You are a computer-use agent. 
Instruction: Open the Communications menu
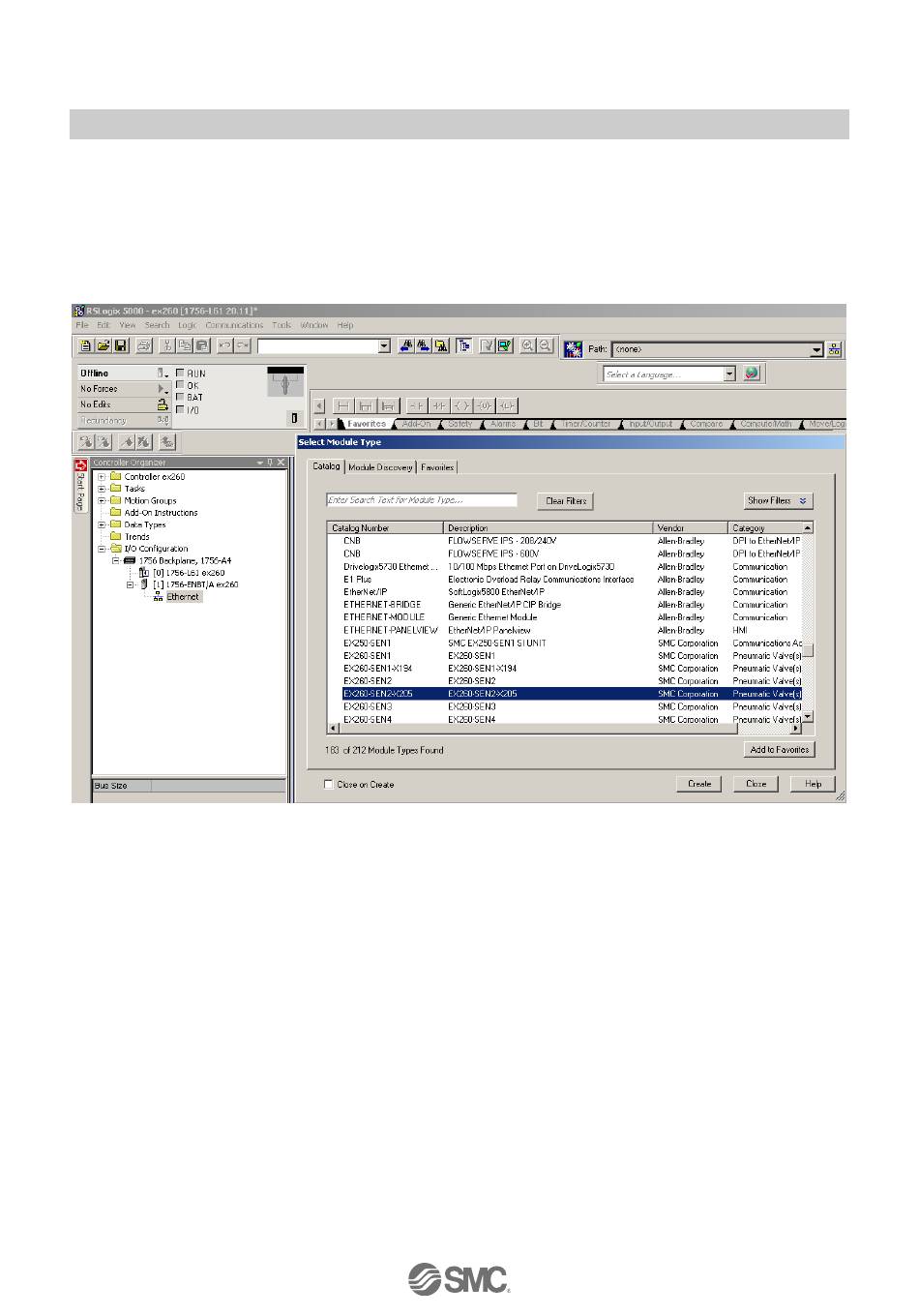(234, 326)
